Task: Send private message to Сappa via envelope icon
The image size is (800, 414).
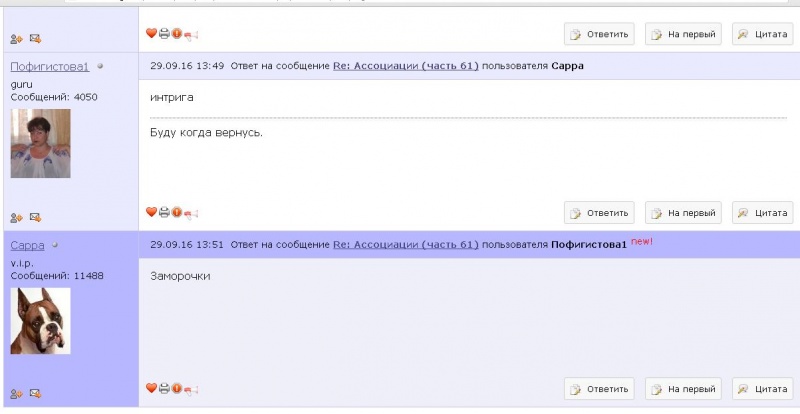Action: 35,393
